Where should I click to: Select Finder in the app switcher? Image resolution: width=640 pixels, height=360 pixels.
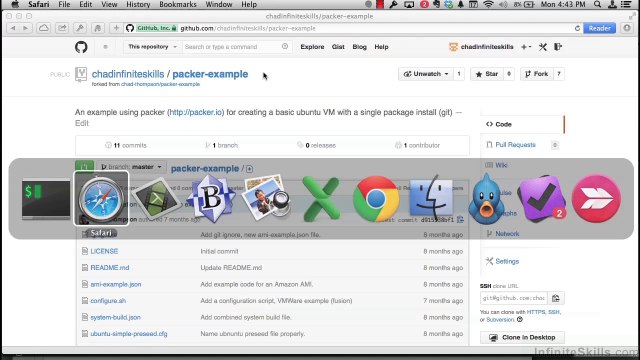coord(431,198)
